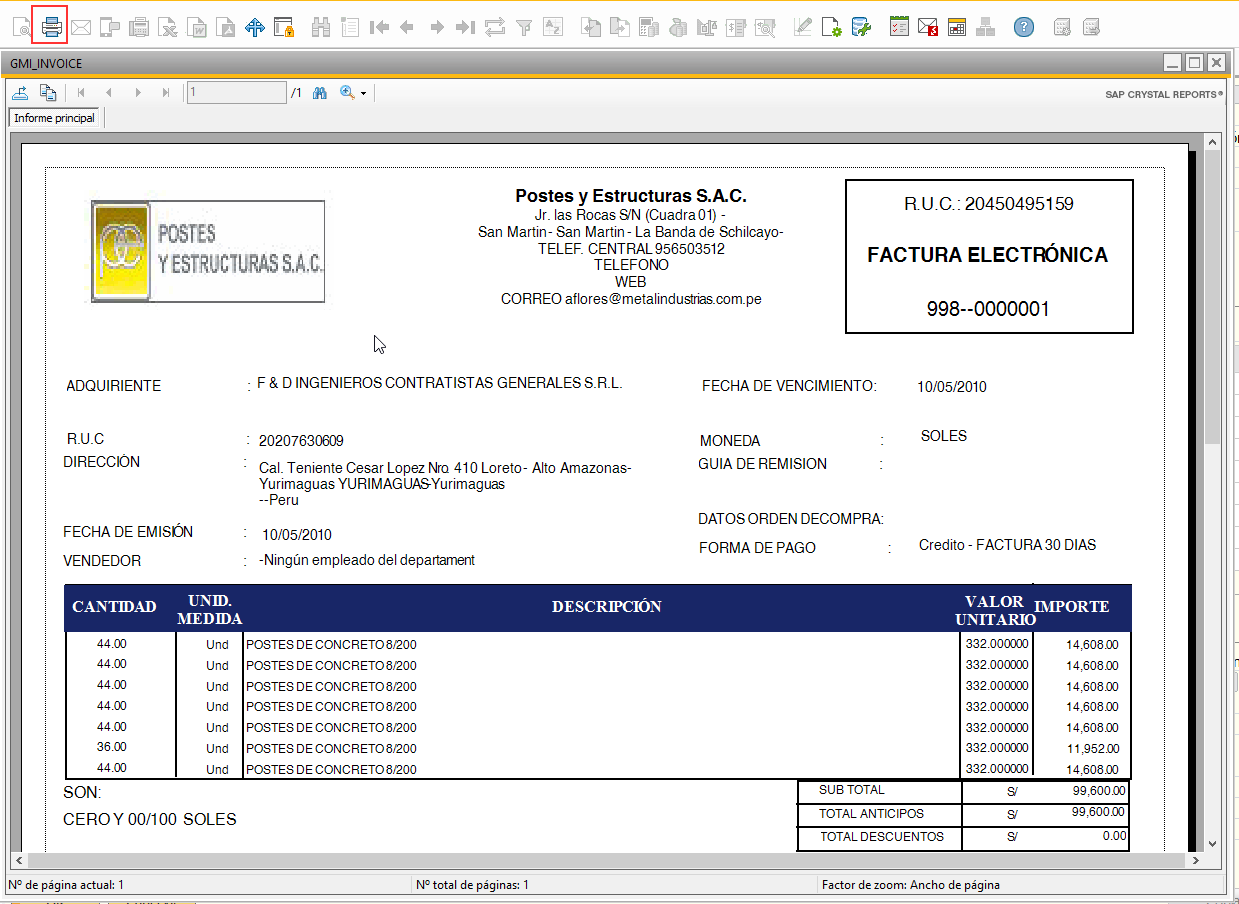Click the Find Text binoculars in report viewer
Screen dimensions: 1239x904
coord(320,93)
